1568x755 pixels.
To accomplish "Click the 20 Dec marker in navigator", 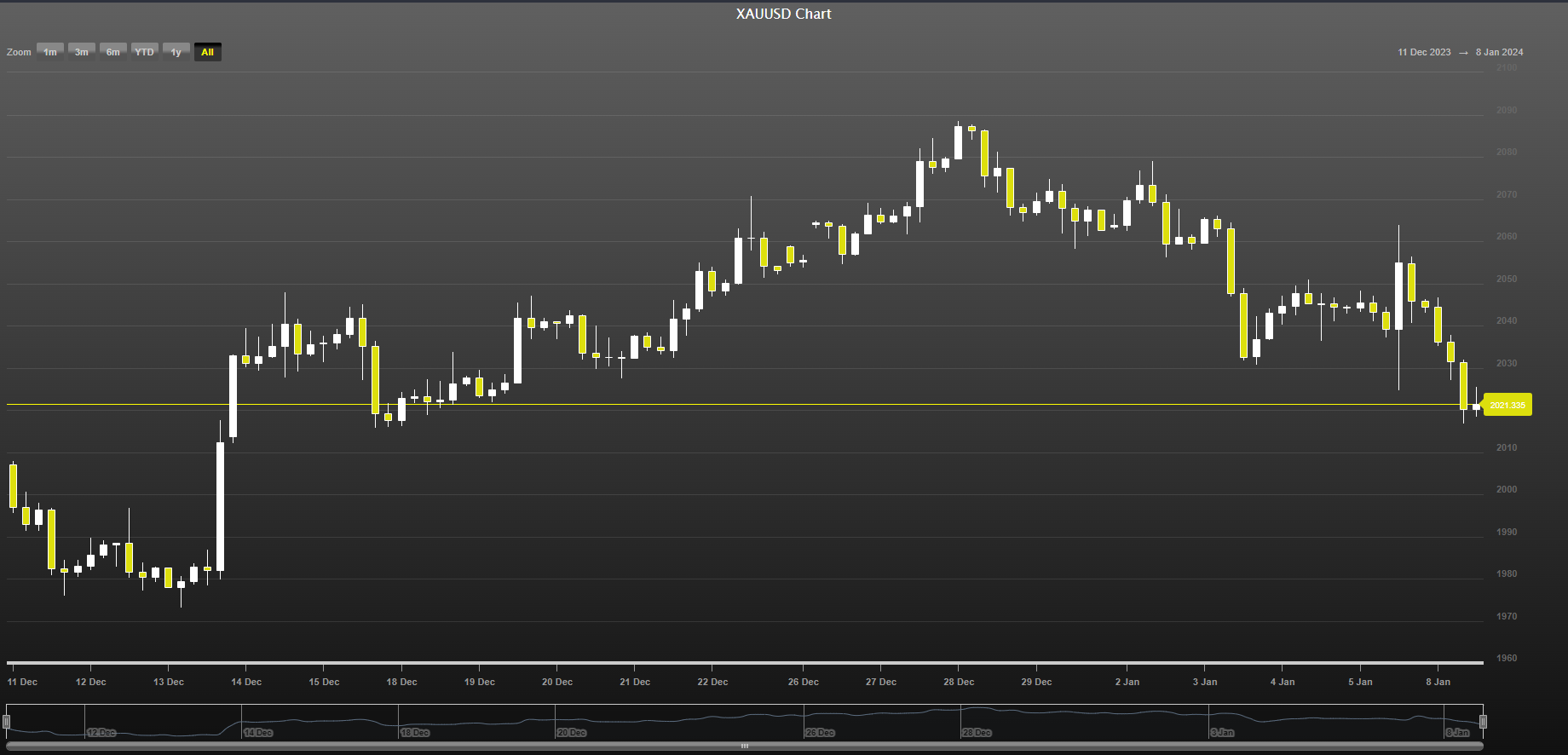I will 572,733.
